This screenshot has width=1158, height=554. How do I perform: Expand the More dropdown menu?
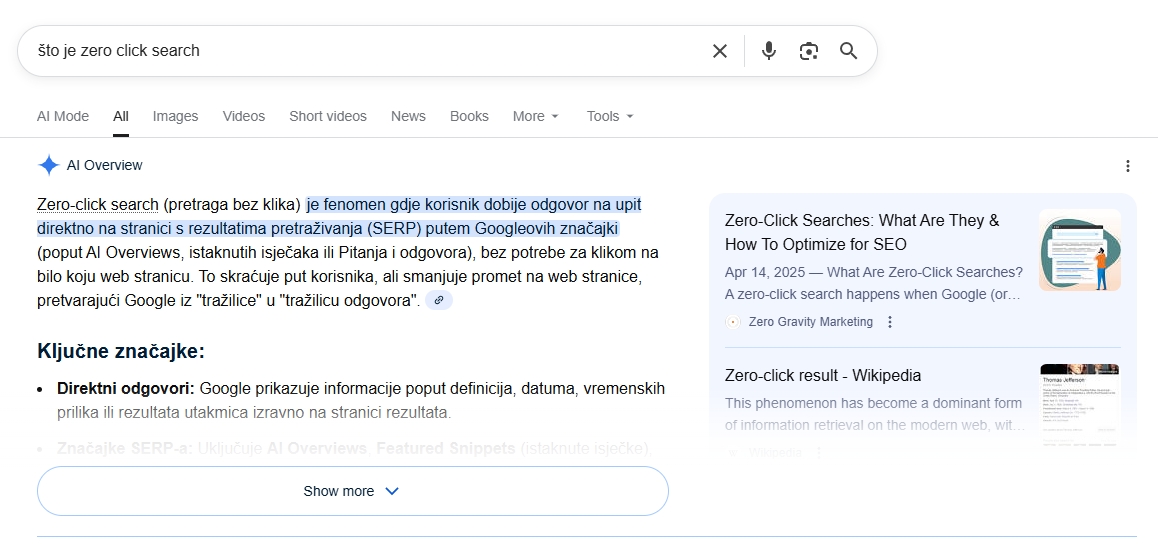click(536, 116)
